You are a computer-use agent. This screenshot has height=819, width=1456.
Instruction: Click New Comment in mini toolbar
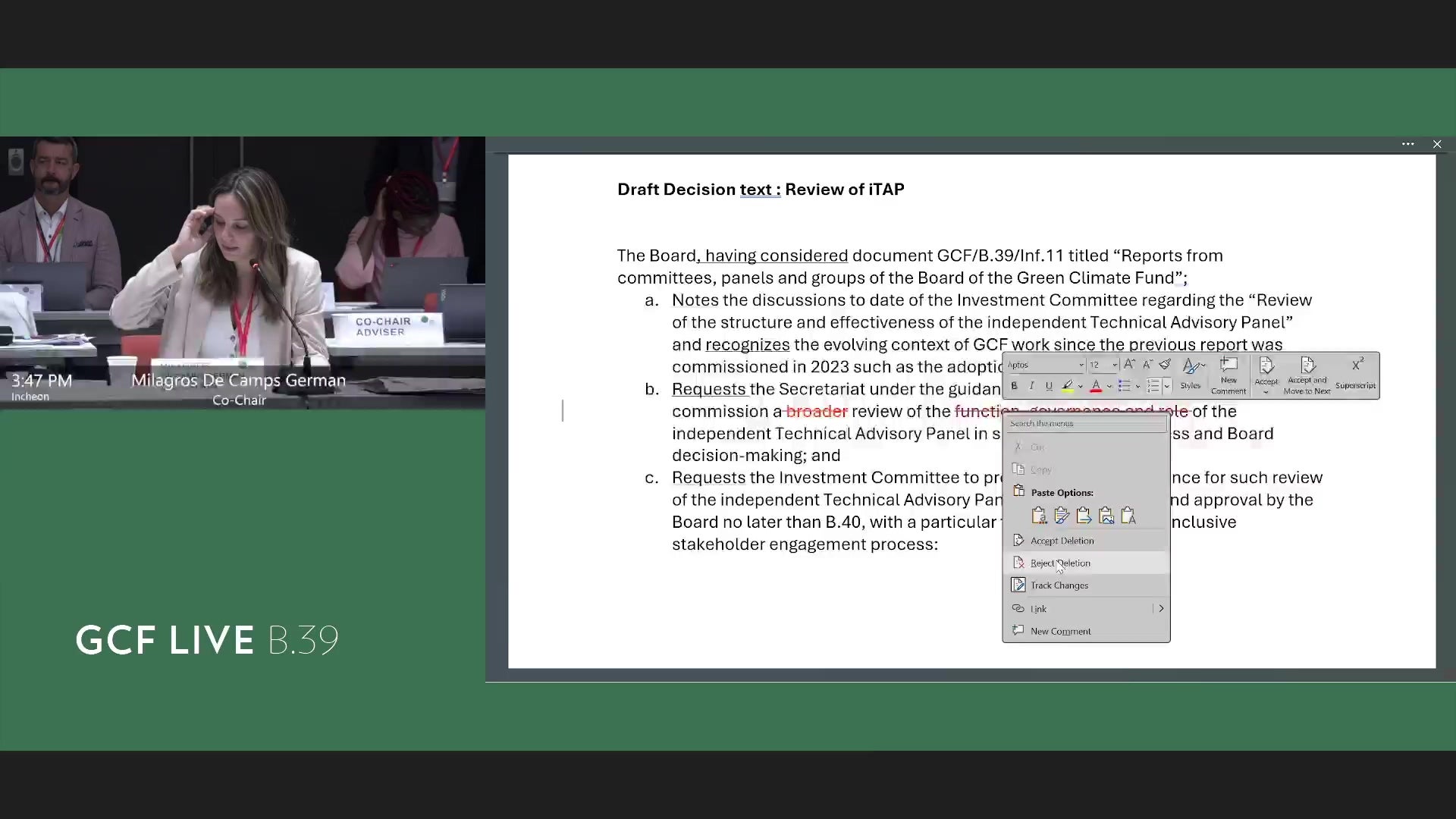(1228, 375)
